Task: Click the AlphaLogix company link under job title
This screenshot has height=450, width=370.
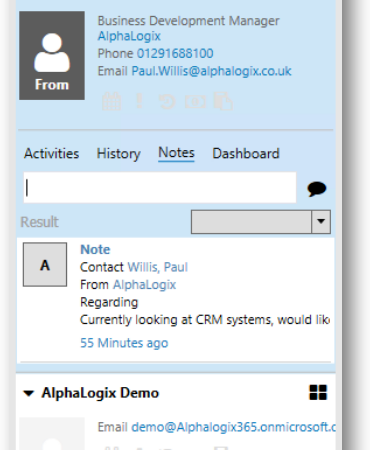Action: tap(129, 36)
